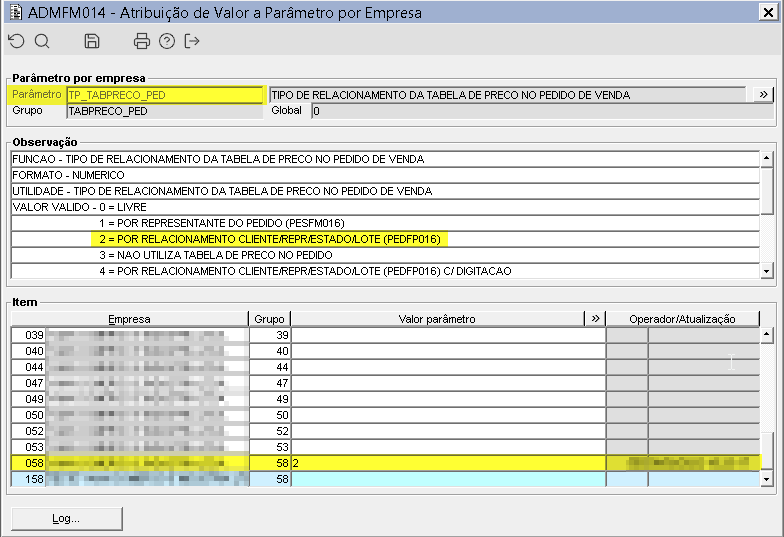Expand the » button beside parameter description
Screen dimensions: 784x537
[764, 94]
